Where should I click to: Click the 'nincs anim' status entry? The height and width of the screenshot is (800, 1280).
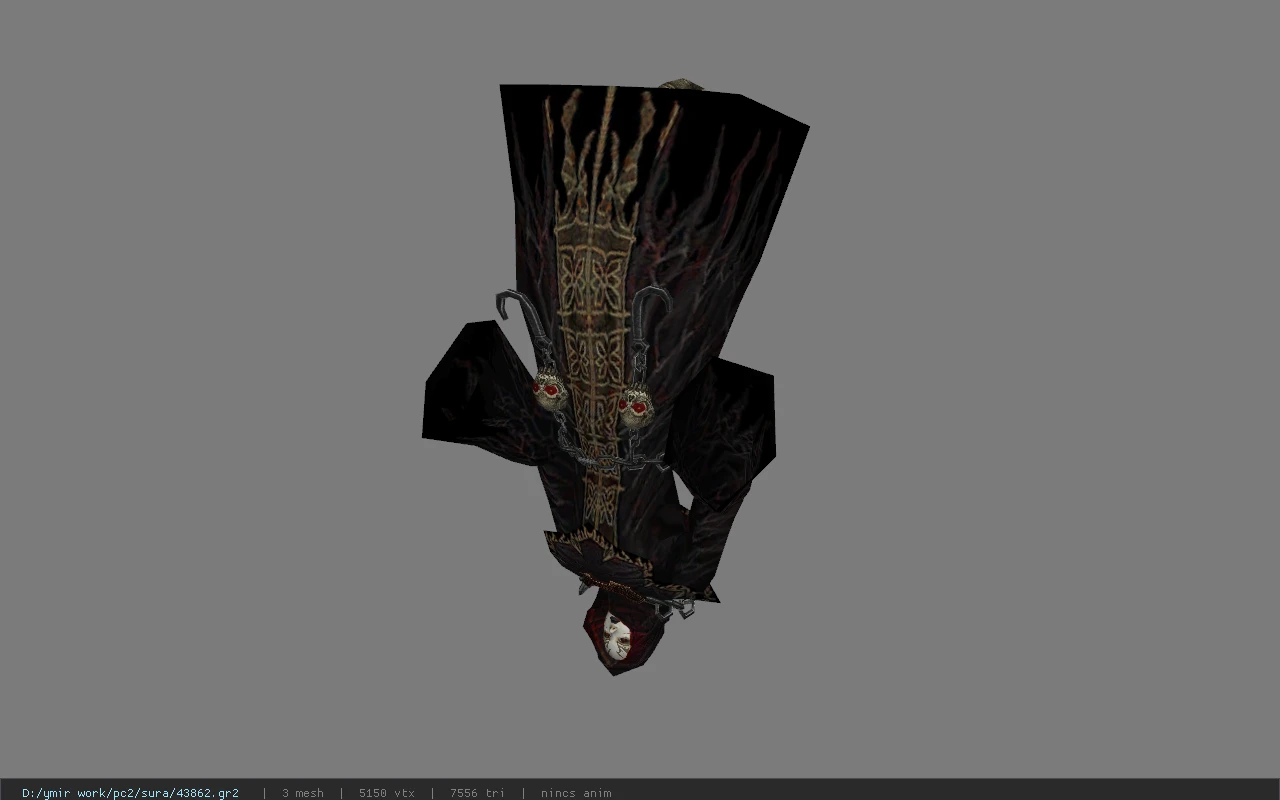[575, 793]
